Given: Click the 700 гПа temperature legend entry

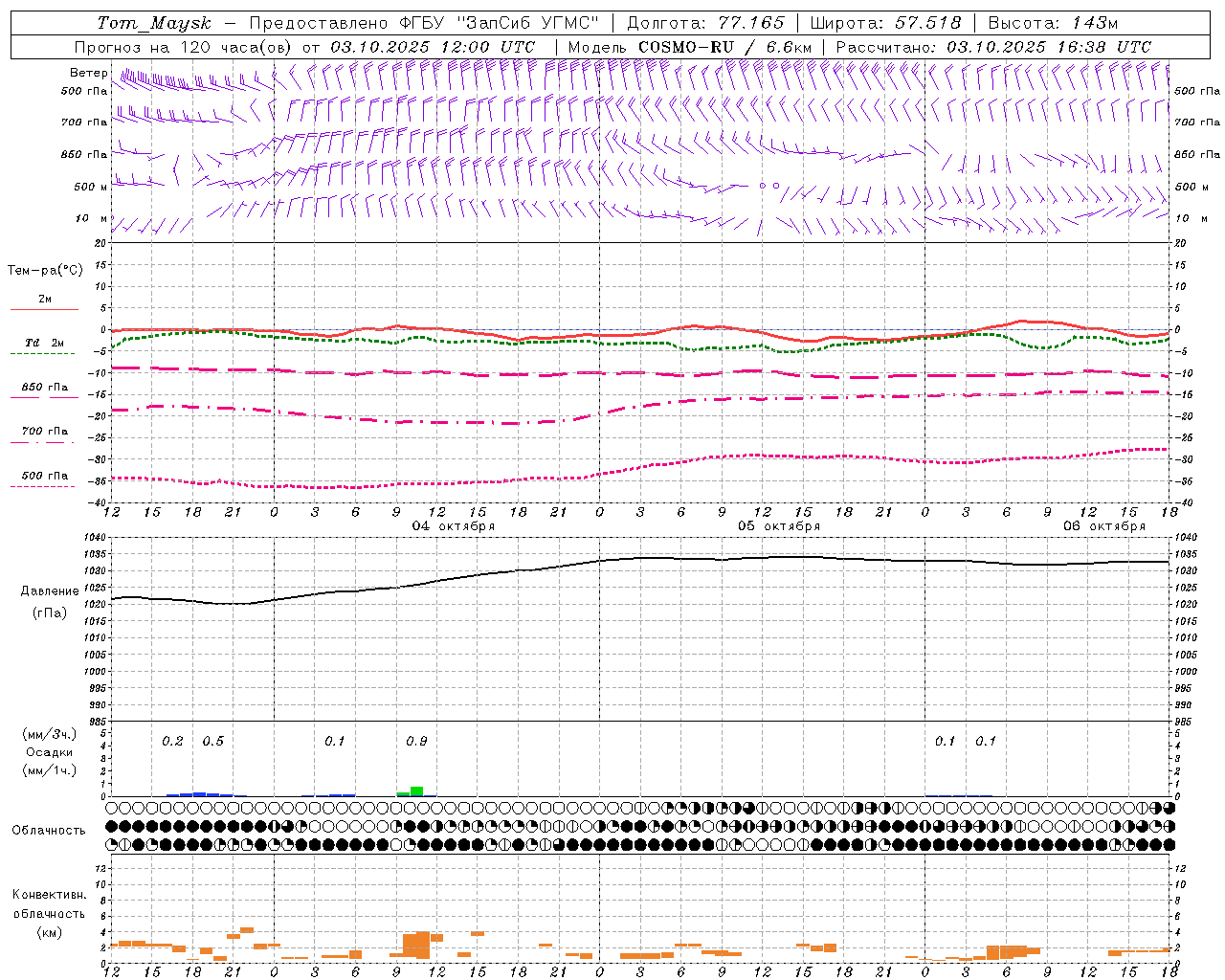Looking at the screenshot, I should pyautogui.click(x=45, y=432).
